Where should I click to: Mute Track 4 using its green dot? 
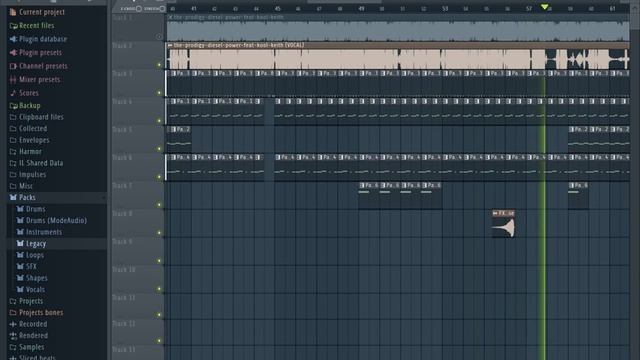pos(159,121)
